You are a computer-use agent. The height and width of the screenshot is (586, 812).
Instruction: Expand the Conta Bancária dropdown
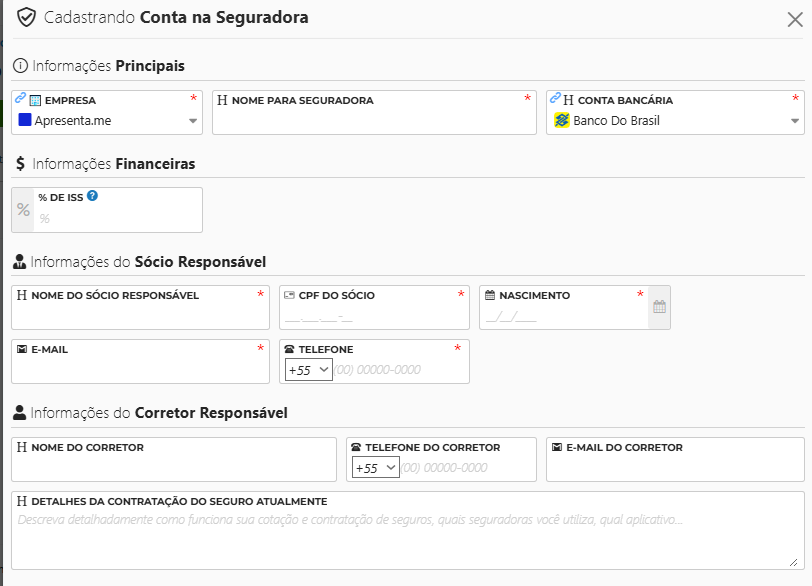point(795,122)
